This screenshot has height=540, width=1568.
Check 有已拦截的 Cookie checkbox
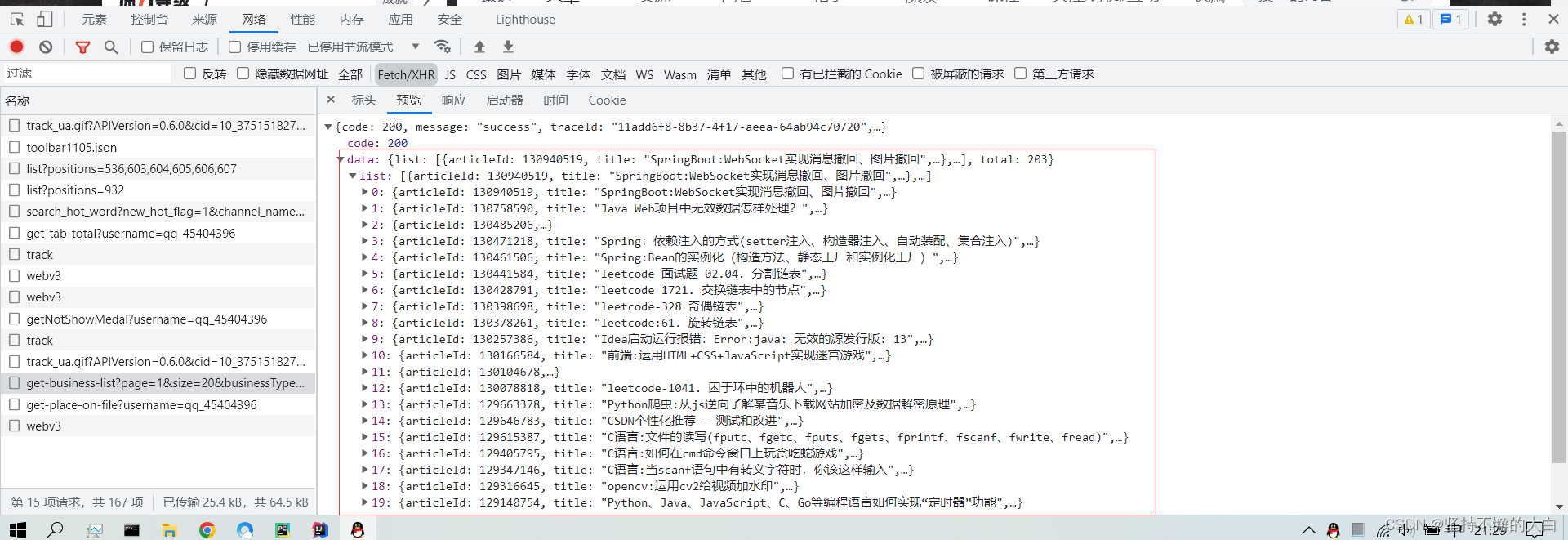click(x=787, y=74)
